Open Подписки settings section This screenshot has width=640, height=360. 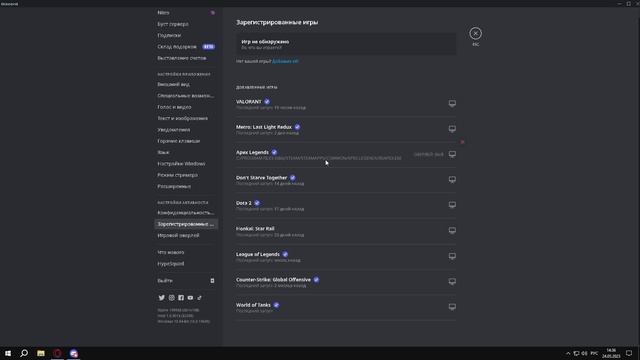pos(186,36)
